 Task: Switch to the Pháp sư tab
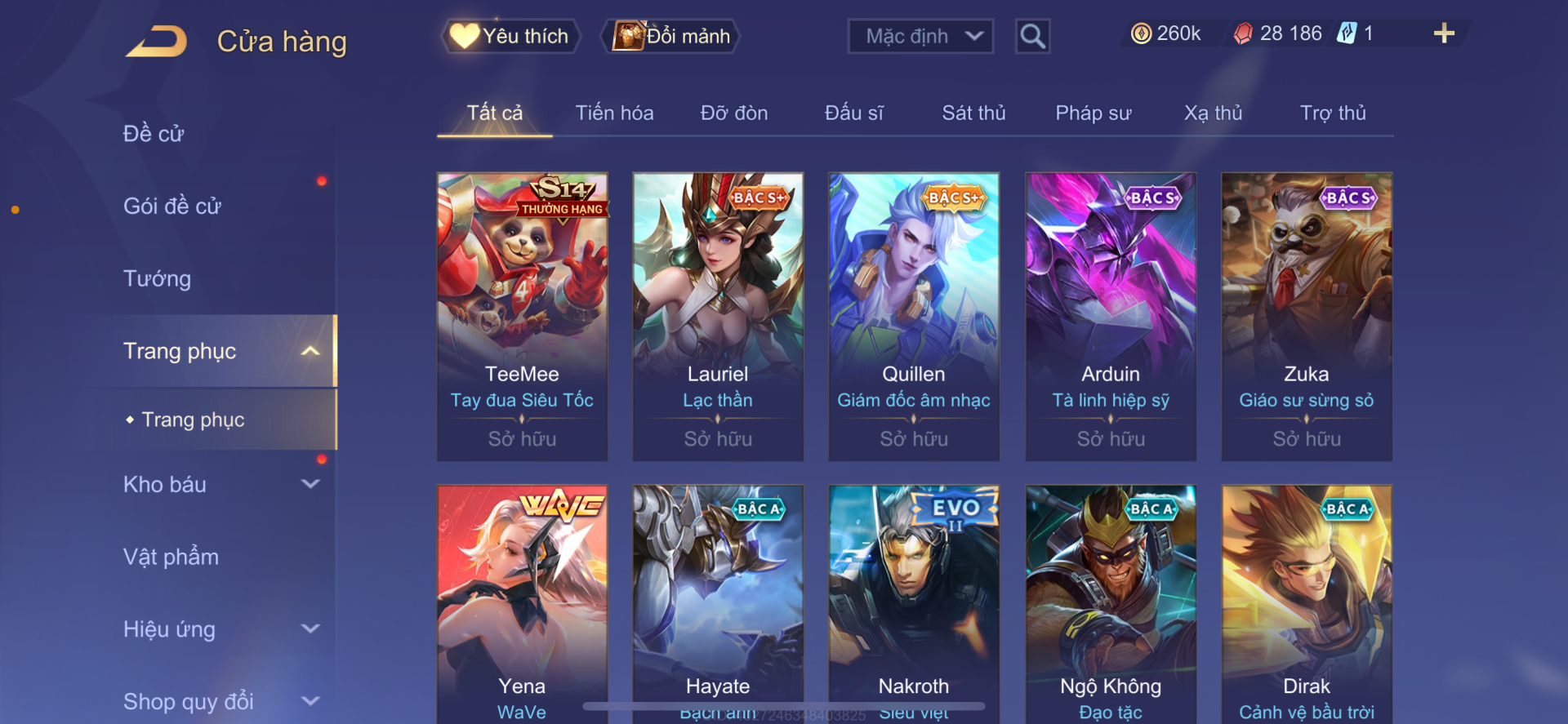[x=1093, y=113]
